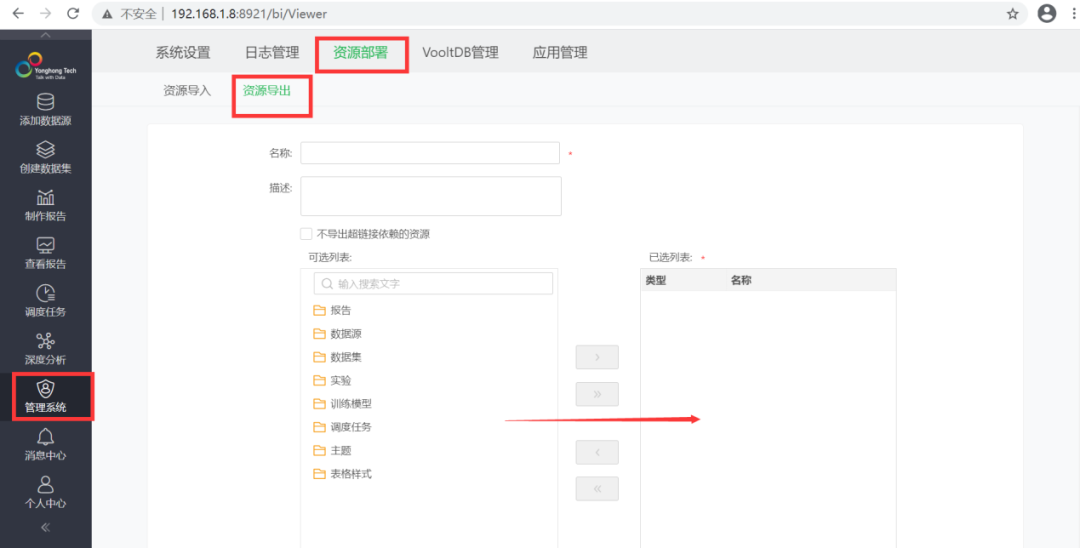Select the 调度任务 clock icon
The height and width of the screenshot is (548, 1080).
45,302
